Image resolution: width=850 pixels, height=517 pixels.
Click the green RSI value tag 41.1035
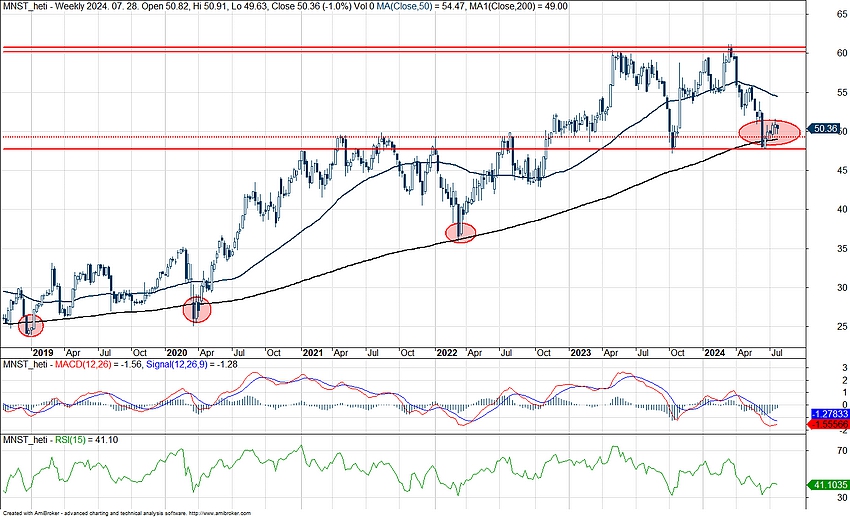click(x=824, y=485)
